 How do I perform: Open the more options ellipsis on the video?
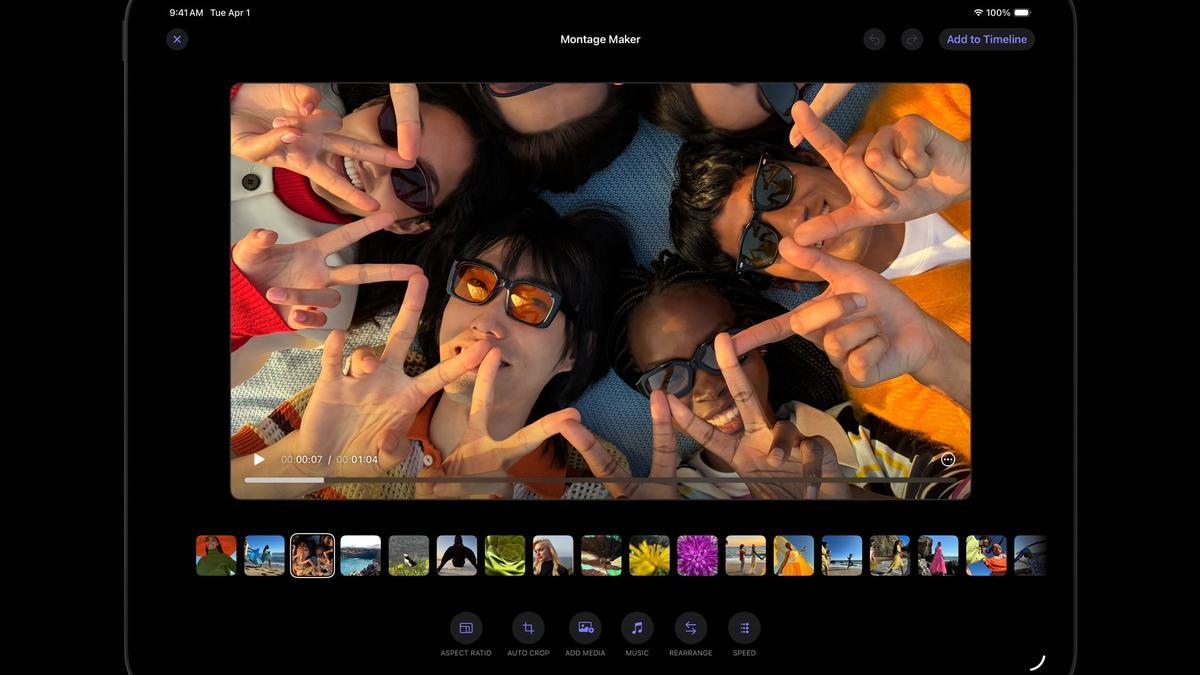948,460
